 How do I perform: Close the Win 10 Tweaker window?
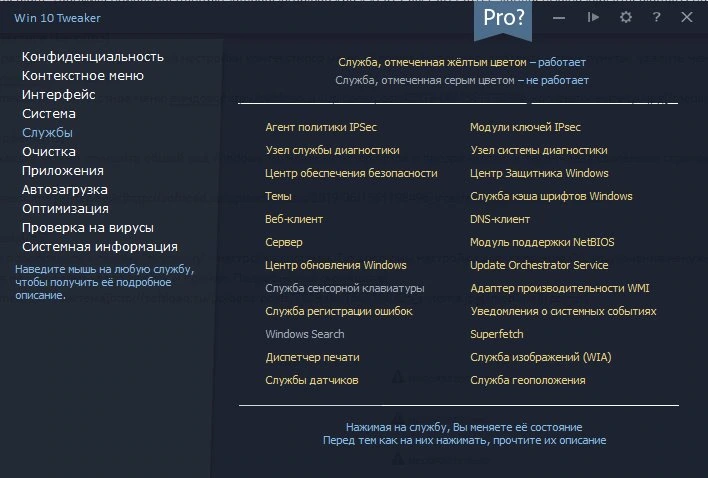tap(687, 18)
